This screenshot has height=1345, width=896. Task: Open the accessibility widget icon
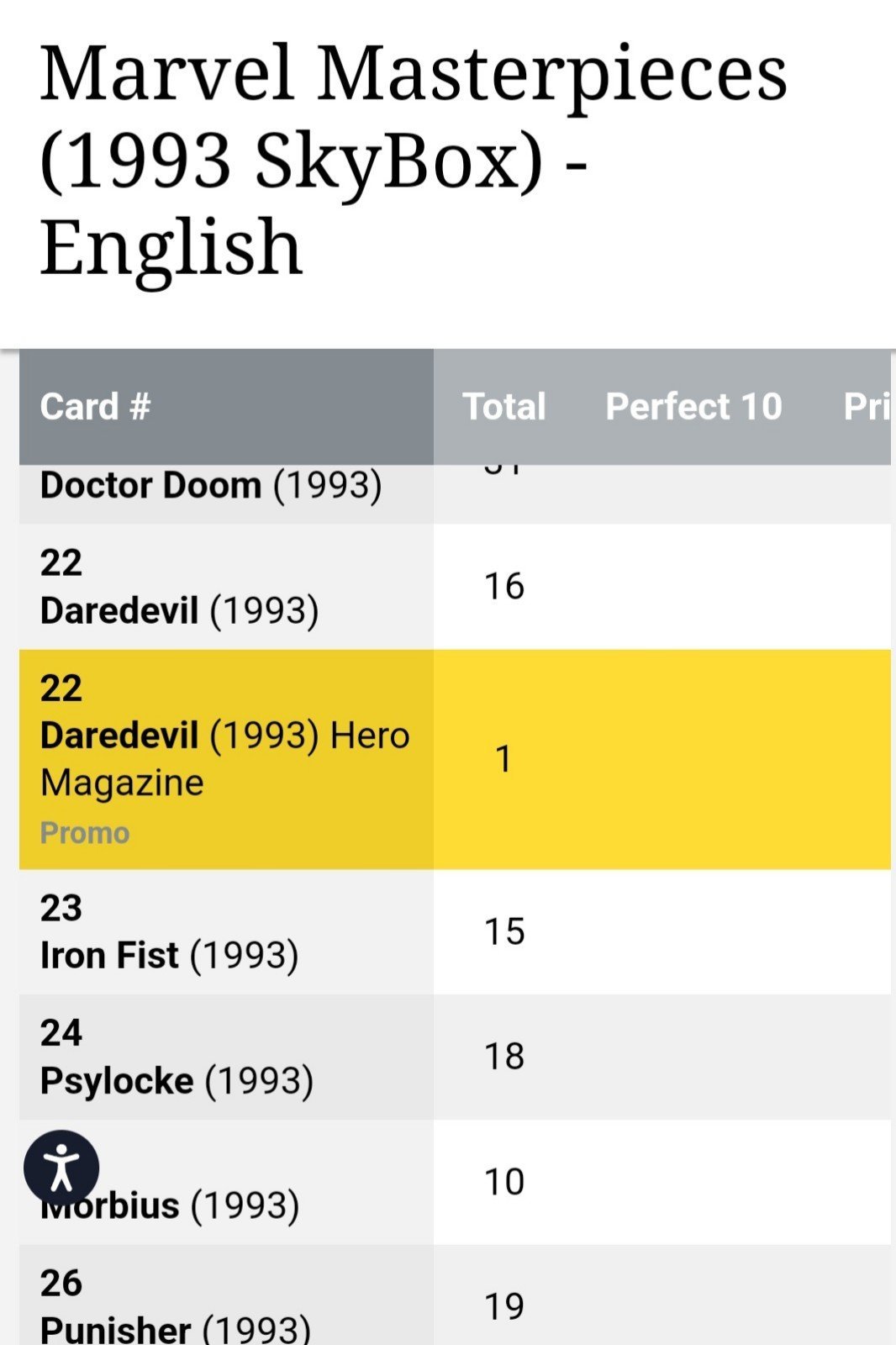[61, 1168]
